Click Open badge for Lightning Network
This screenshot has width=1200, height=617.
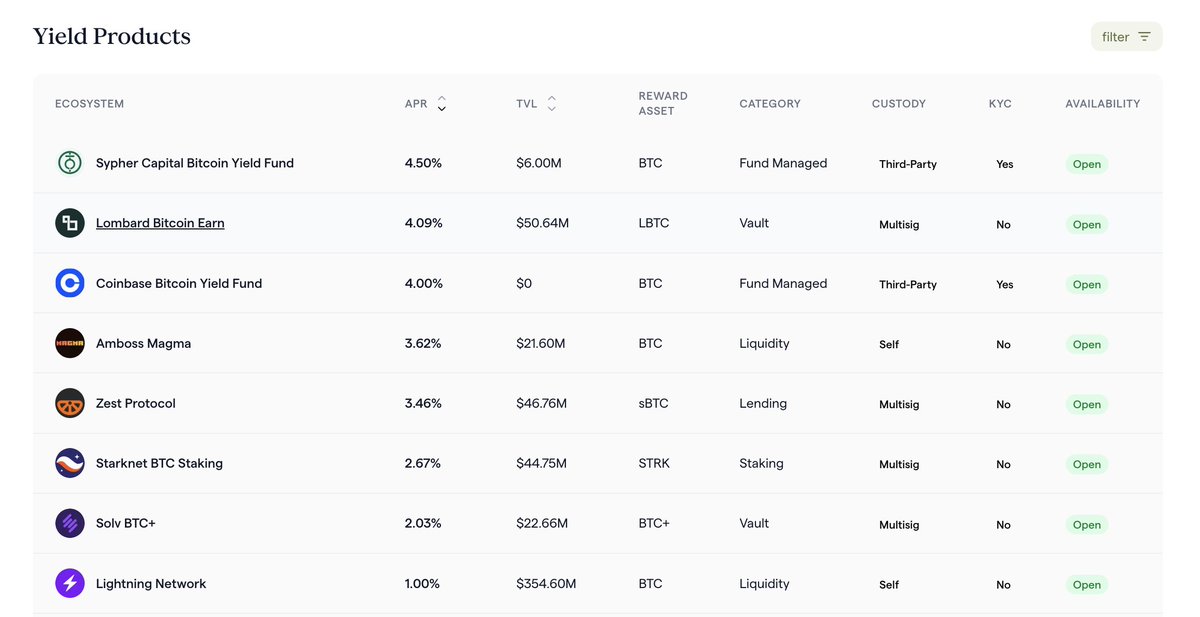(x=1087, y=584)
